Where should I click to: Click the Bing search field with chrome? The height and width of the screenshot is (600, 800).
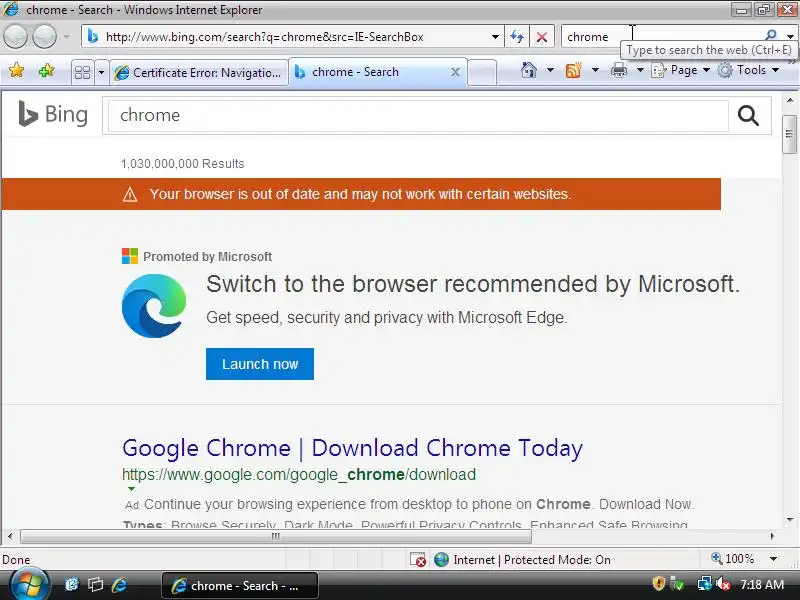[x=418, y=116]
